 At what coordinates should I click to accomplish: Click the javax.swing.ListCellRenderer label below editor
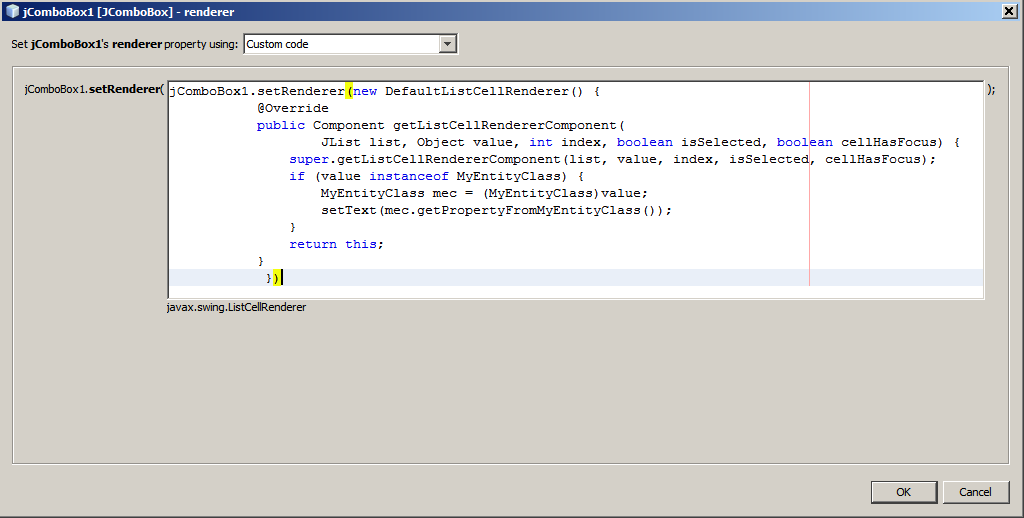pos(237,307)
